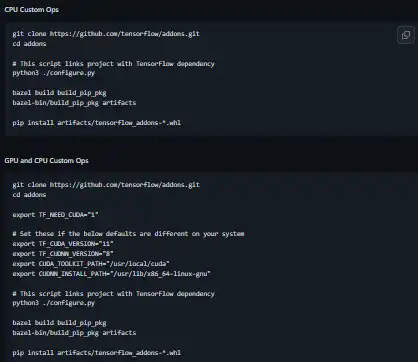Click the TensorFlow dependency comment in the GPU block
Viewport: 418px width, 362px height.
113,294
